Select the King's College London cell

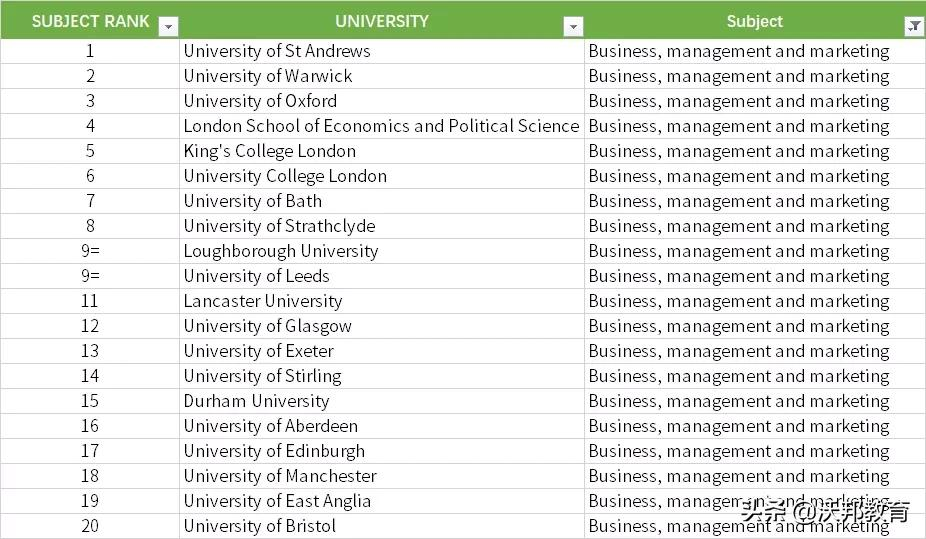(270, 151)
